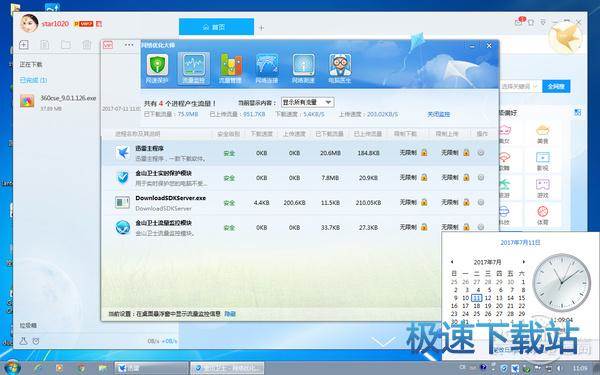Select the 金山卫士实时保护模块 process name
The image size is (600, 375).
(164, 173)
